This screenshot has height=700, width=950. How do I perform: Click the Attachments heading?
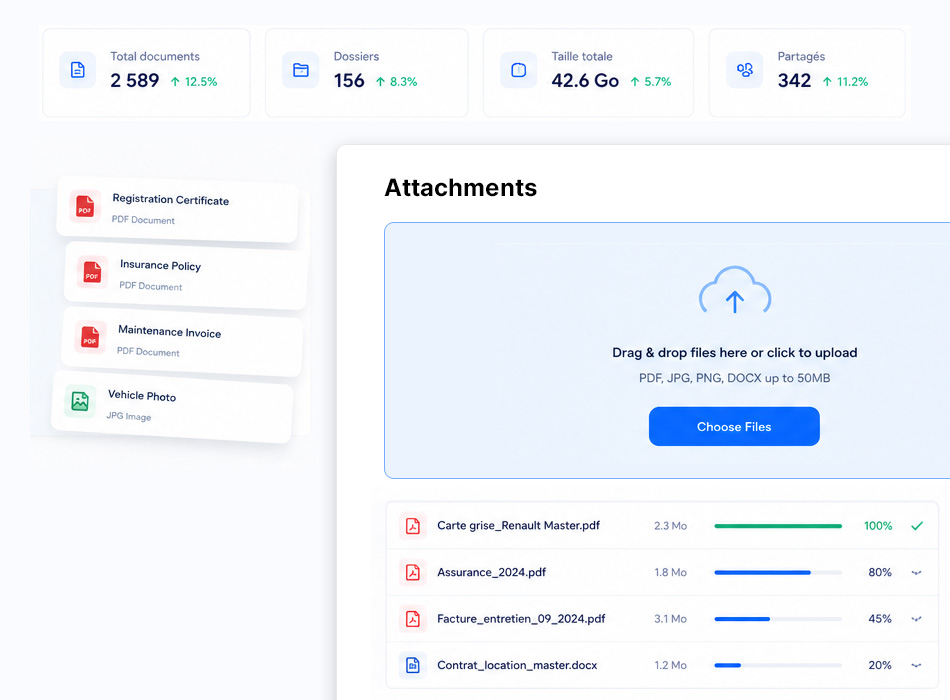(460, 188)
